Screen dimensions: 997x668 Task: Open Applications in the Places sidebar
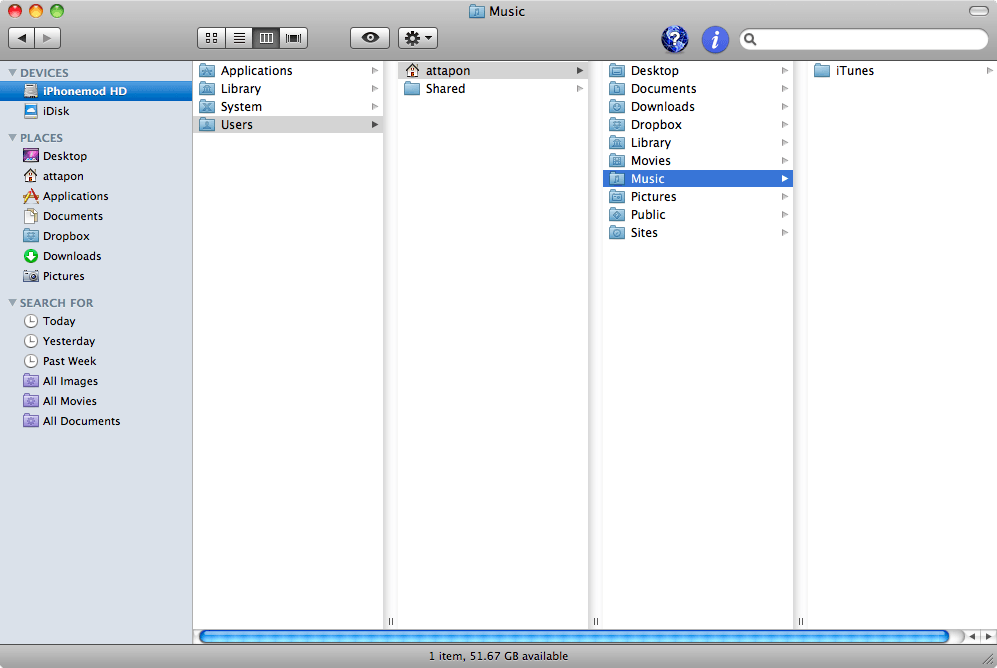click(x=96, y=196)
